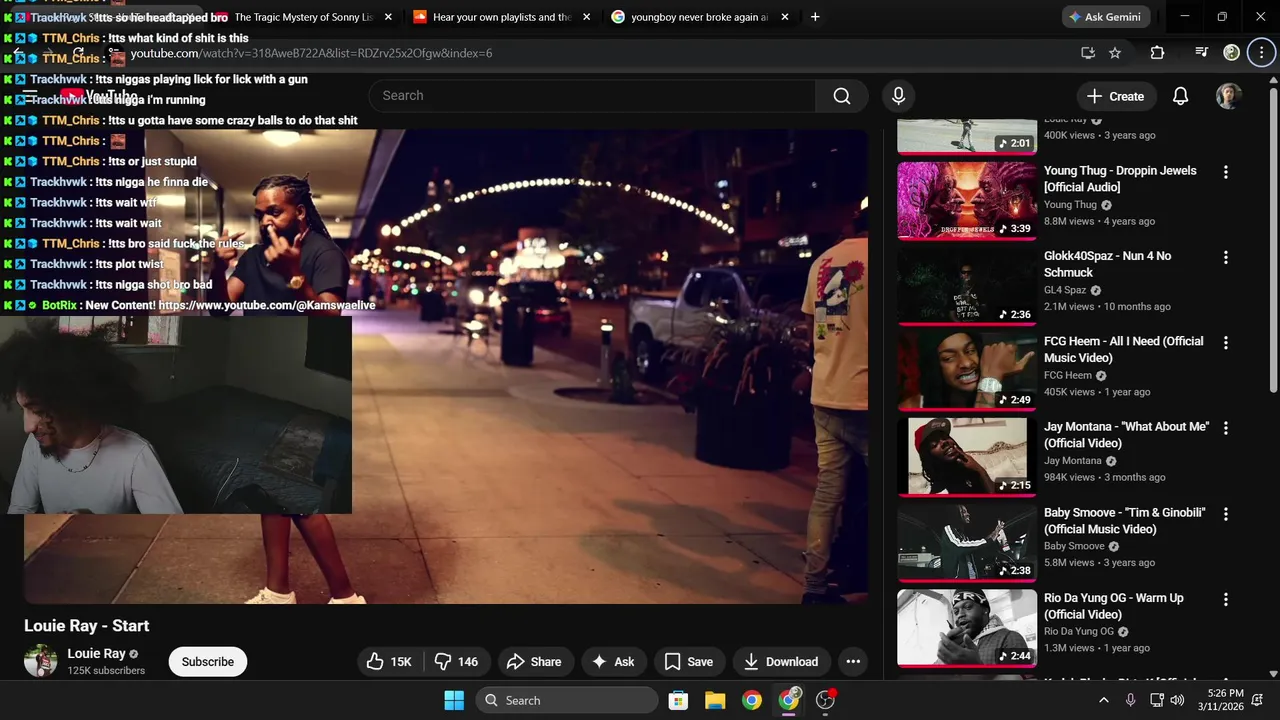
Task: Click the Baby Smoove channel name
Action: pos(1074,546)
